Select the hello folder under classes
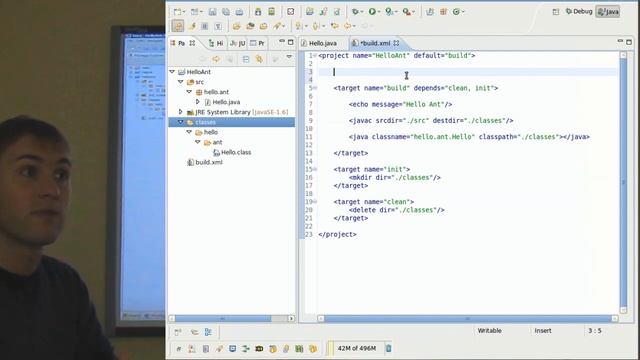This screenshot has height=360, width=640. click(210, 132)
